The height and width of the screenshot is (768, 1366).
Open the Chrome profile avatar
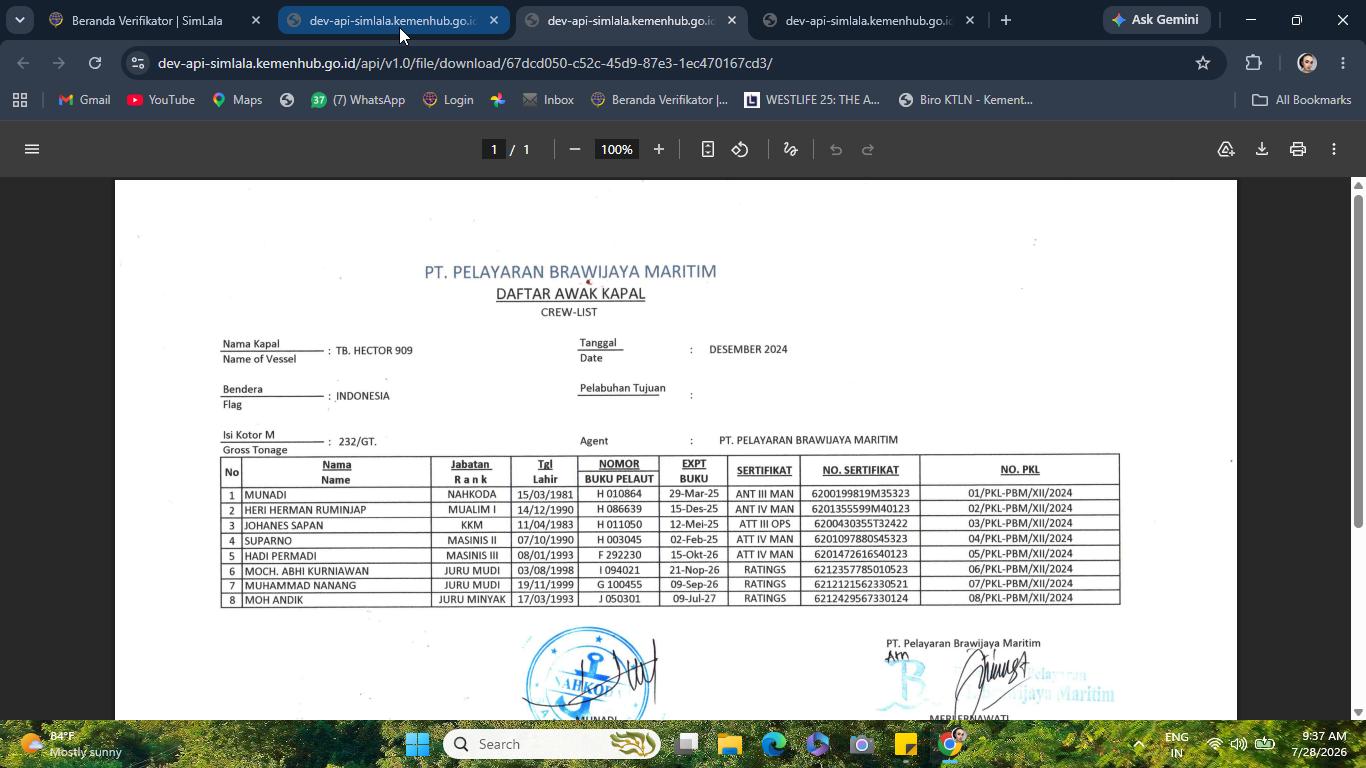tap(1307, 63)
